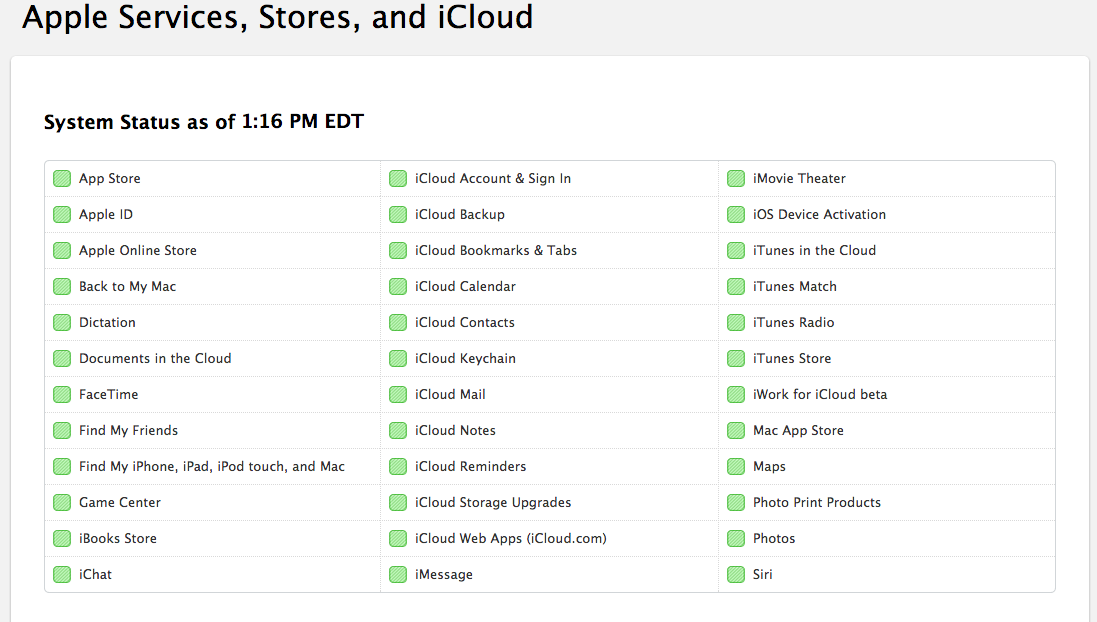Select the "App Store" text in first row
1097x622 pixels.
(x=110, y=178)
